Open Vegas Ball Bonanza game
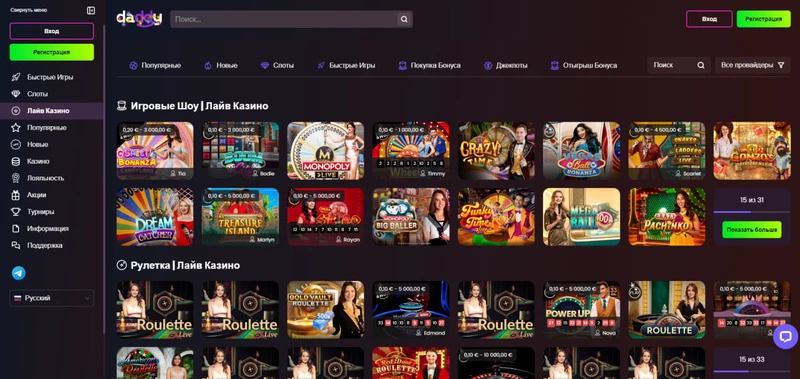 581,150
